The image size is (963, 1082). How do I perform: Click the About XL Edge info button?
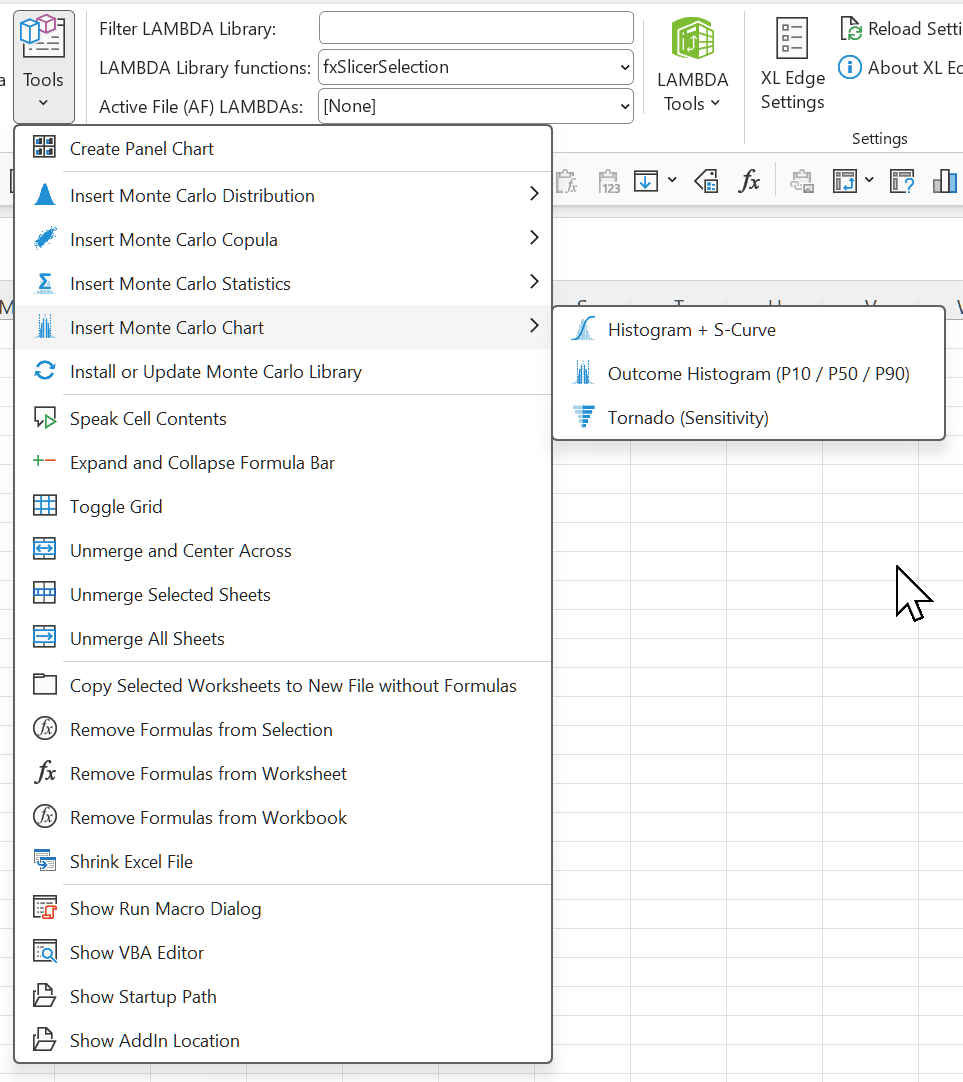900,68
